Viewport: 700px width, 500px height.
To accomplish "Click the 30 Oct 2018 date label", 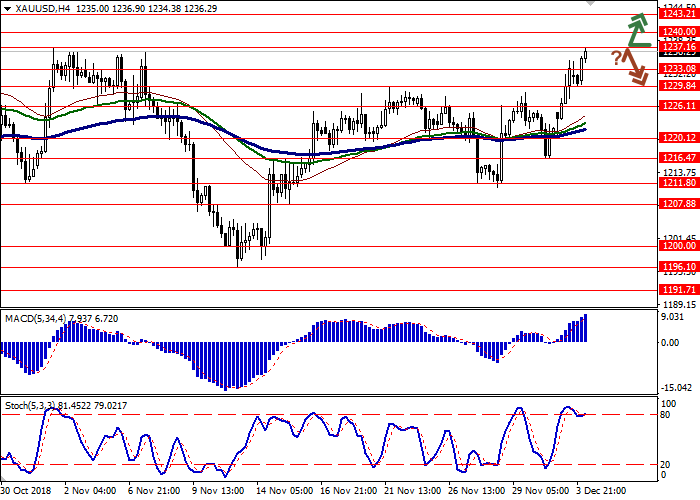I will (28, 491).
